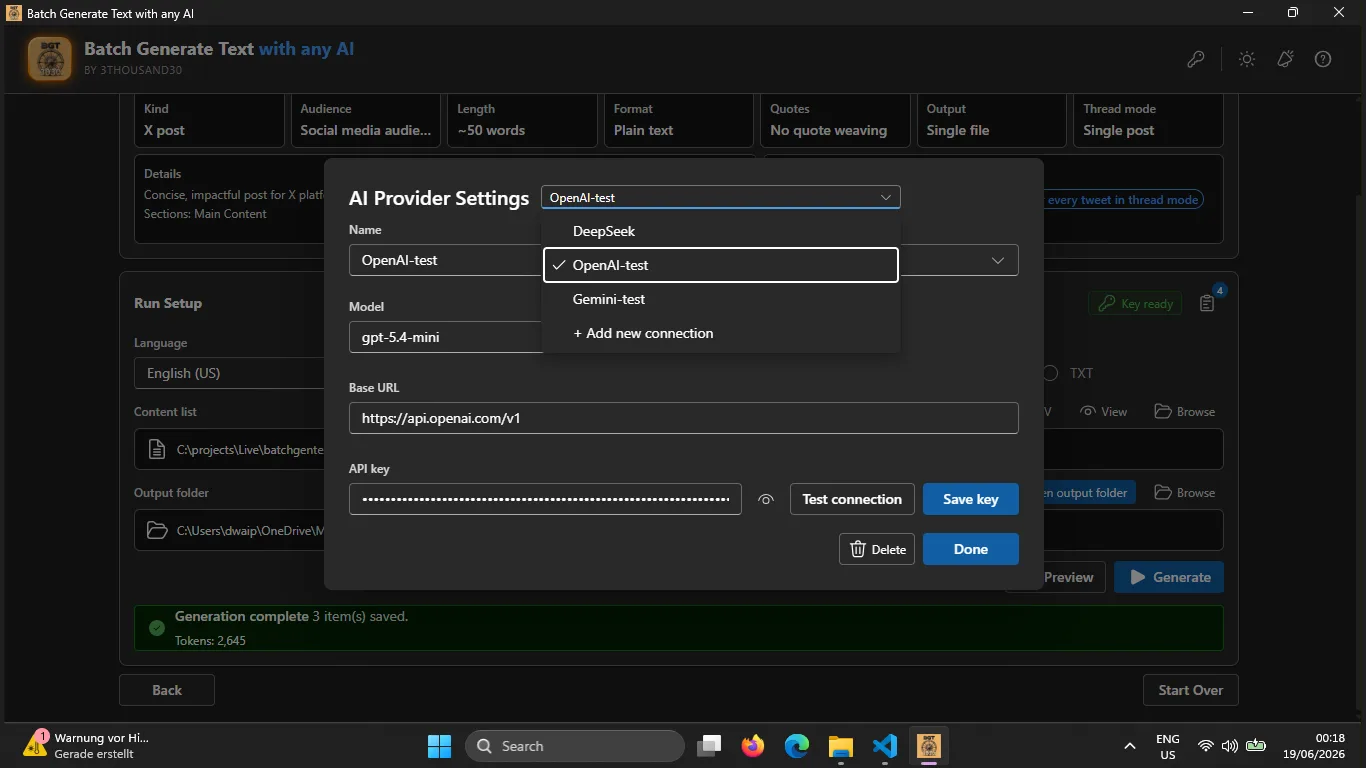The width and height of the screenshot is (1366, 768).
Task: Click the taskbar Search box
Action: click(574, 746)
